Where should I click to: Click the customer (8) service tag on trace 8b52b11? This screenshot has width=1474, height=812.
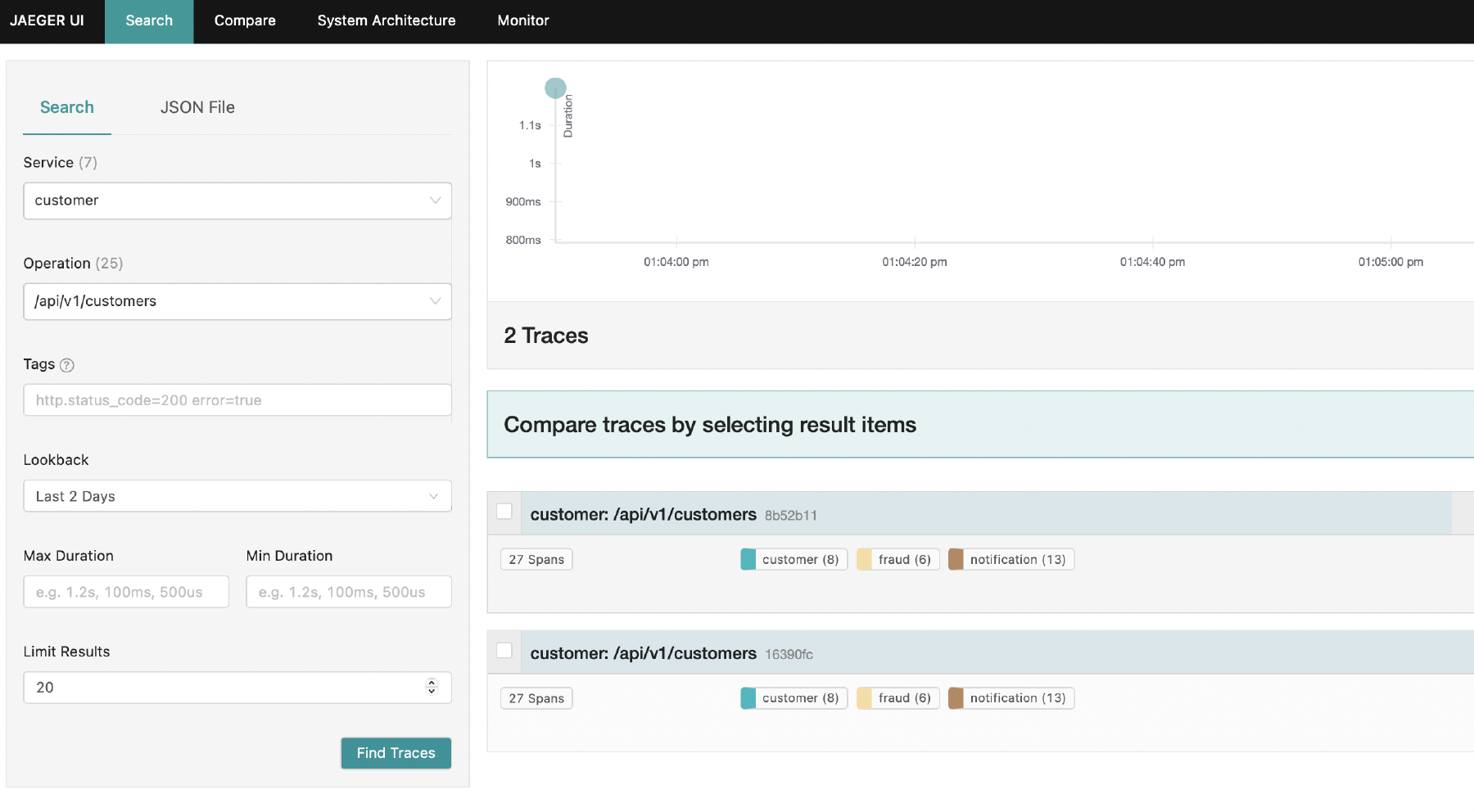tap(792, 559)
